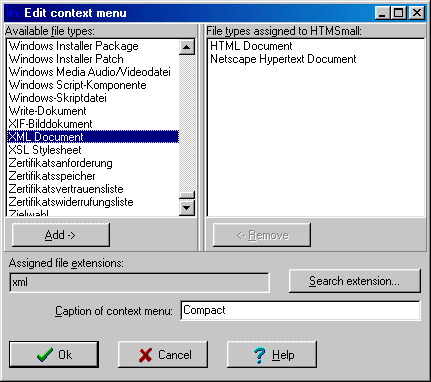Confirm with the Ok button
The height and width of the screenshot is (382, 431).
(54, 354)
